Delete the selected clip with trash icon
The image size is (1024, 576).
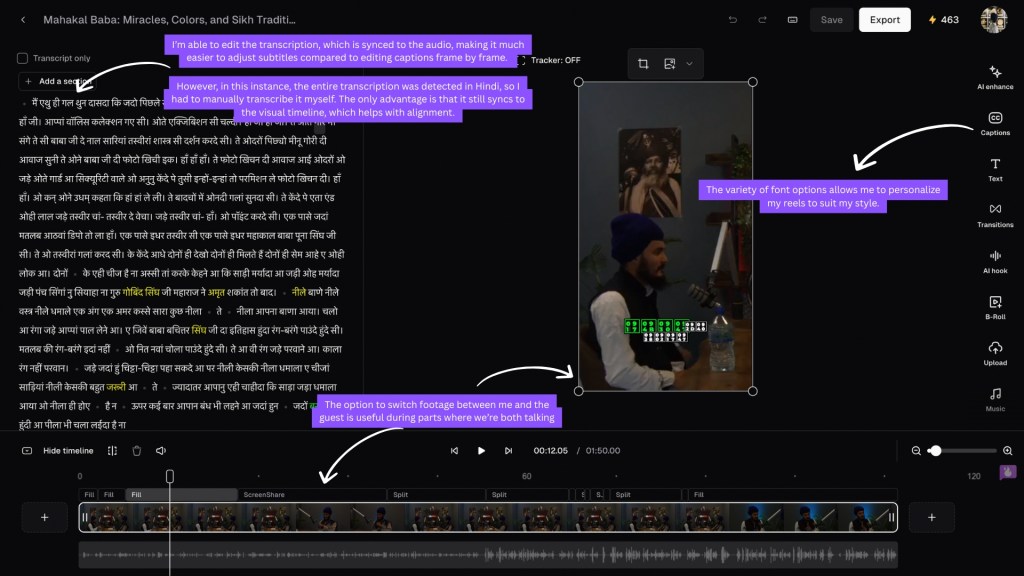tap(137, 451)
